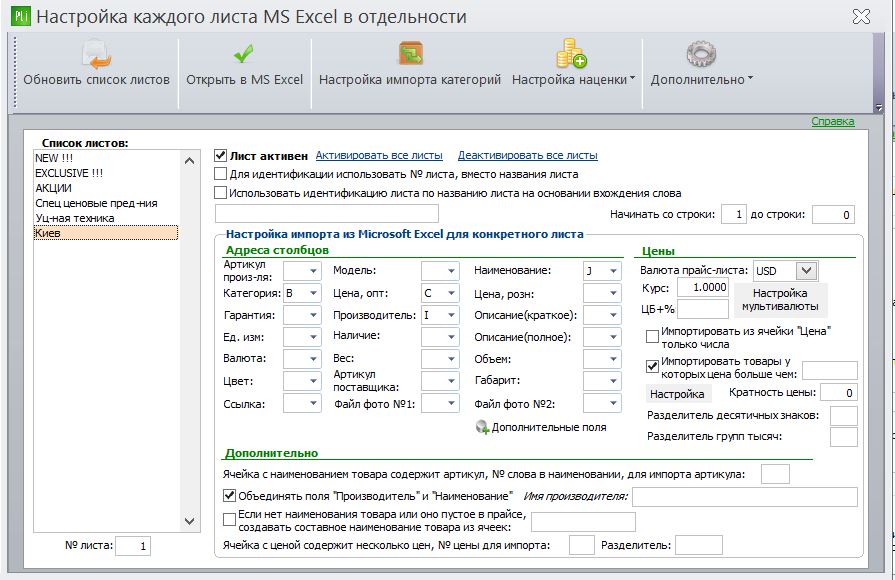The height and width of the screenshot is (580, 895).
Task: Click the Настройка мультивалюты button
Action: (780, 300)
